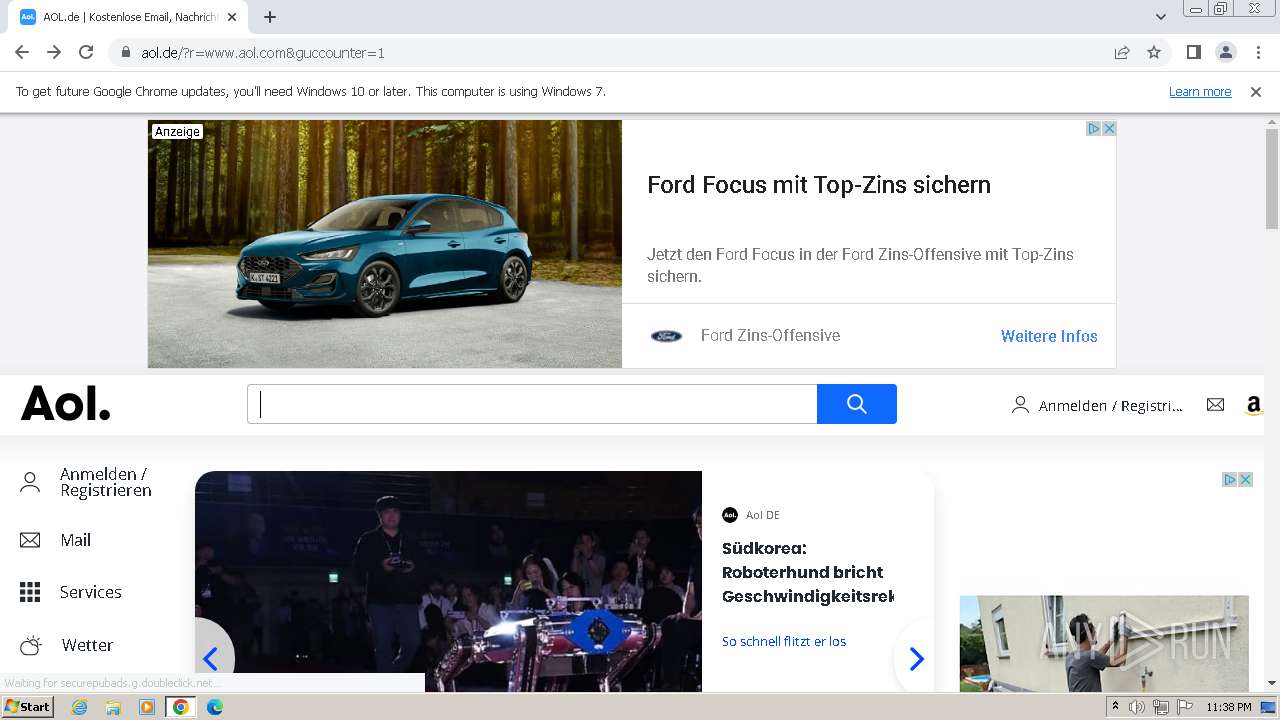
Task: Open File Explorer from taskbar
Action: click(113, 707)
